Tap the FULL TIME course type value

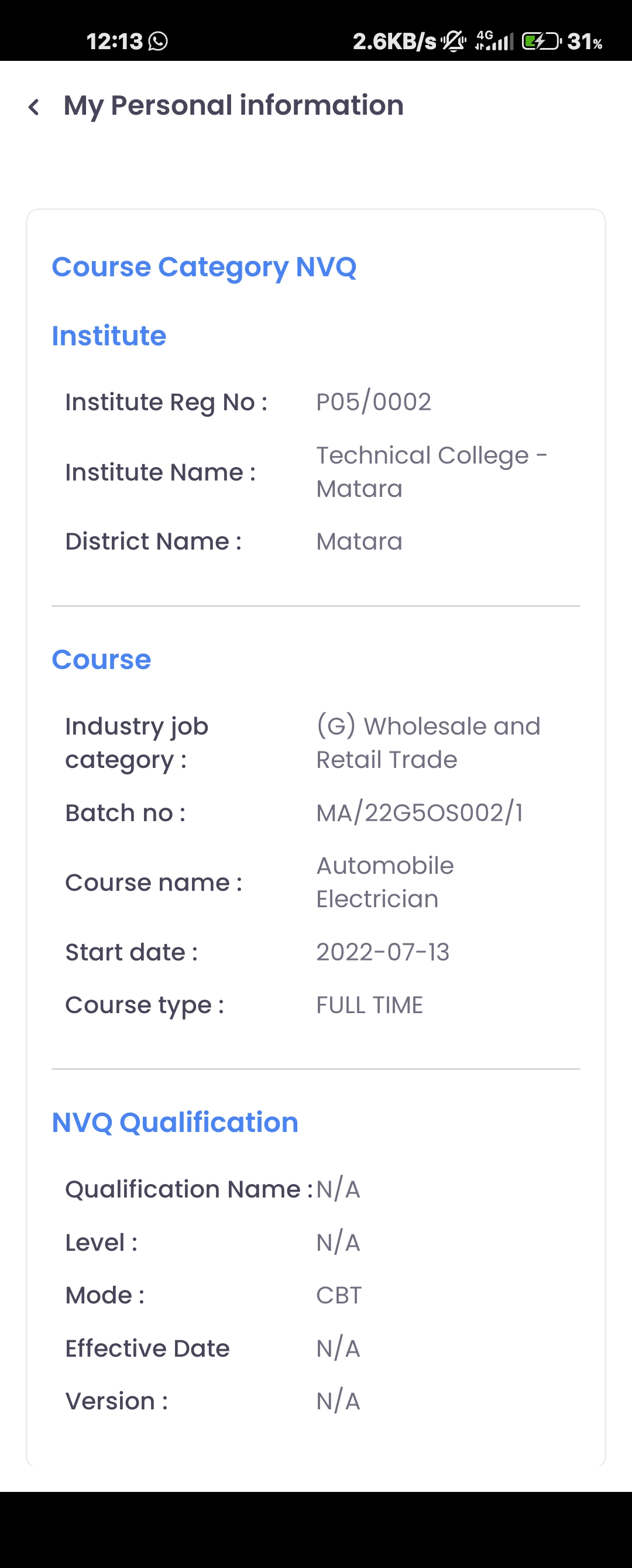pyautogui.click(x=370, y=1005)
